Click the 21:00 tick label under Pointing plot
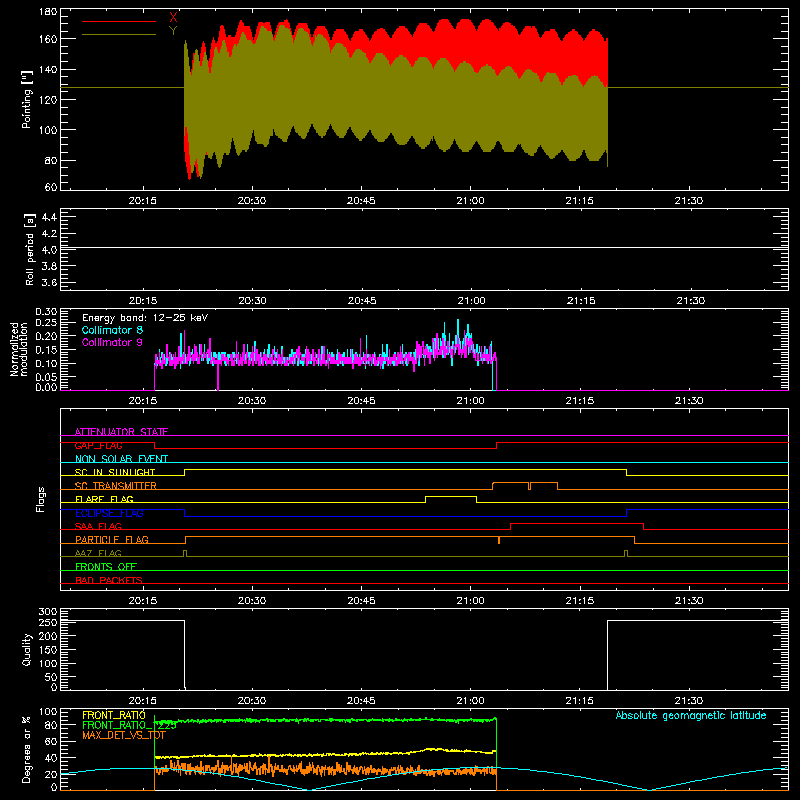The image size is (800, 800). tap(470, 201)
